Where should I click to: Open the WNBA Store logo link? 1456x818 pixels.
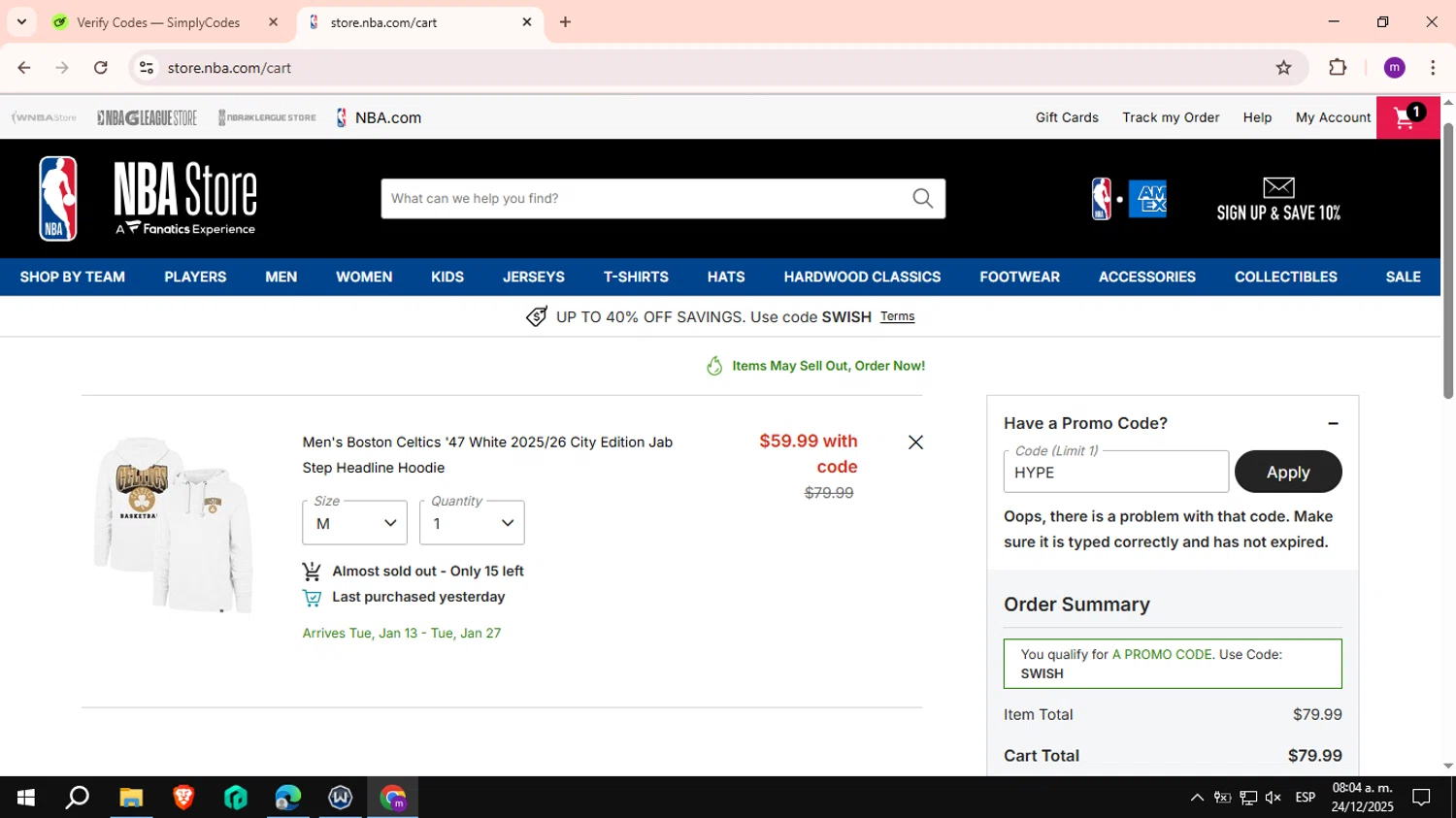pos(44,117)
